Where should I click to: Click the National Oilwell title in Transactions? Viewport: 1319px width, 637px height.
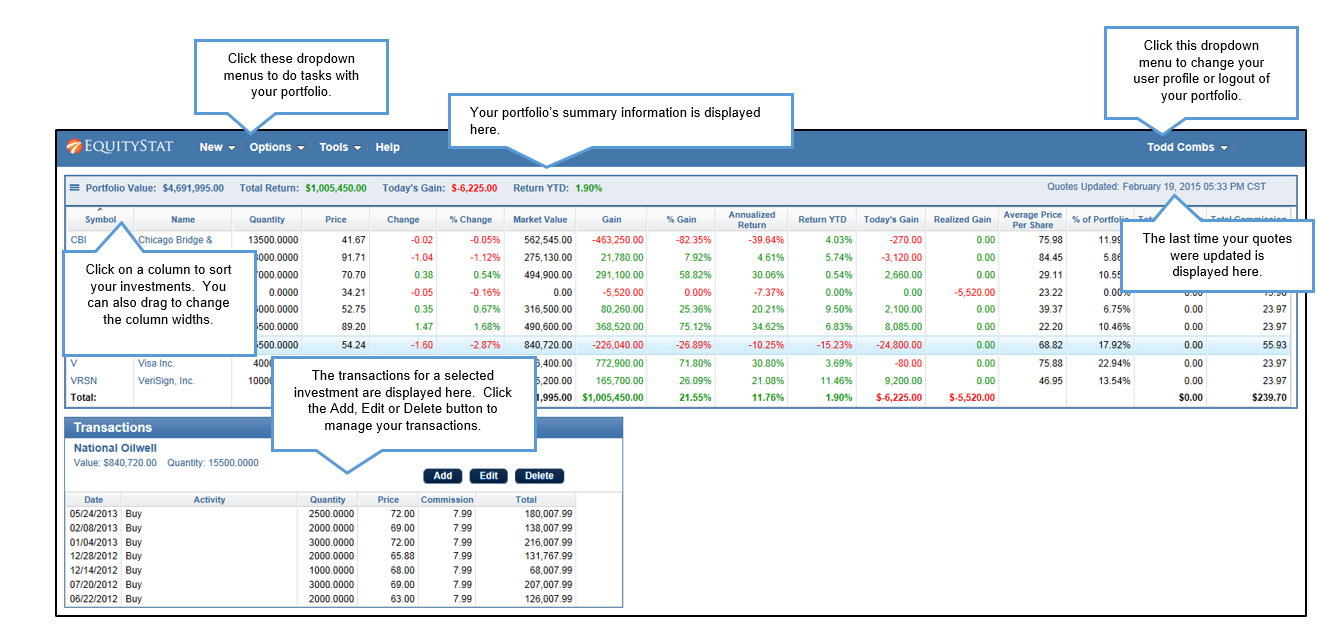115,448
